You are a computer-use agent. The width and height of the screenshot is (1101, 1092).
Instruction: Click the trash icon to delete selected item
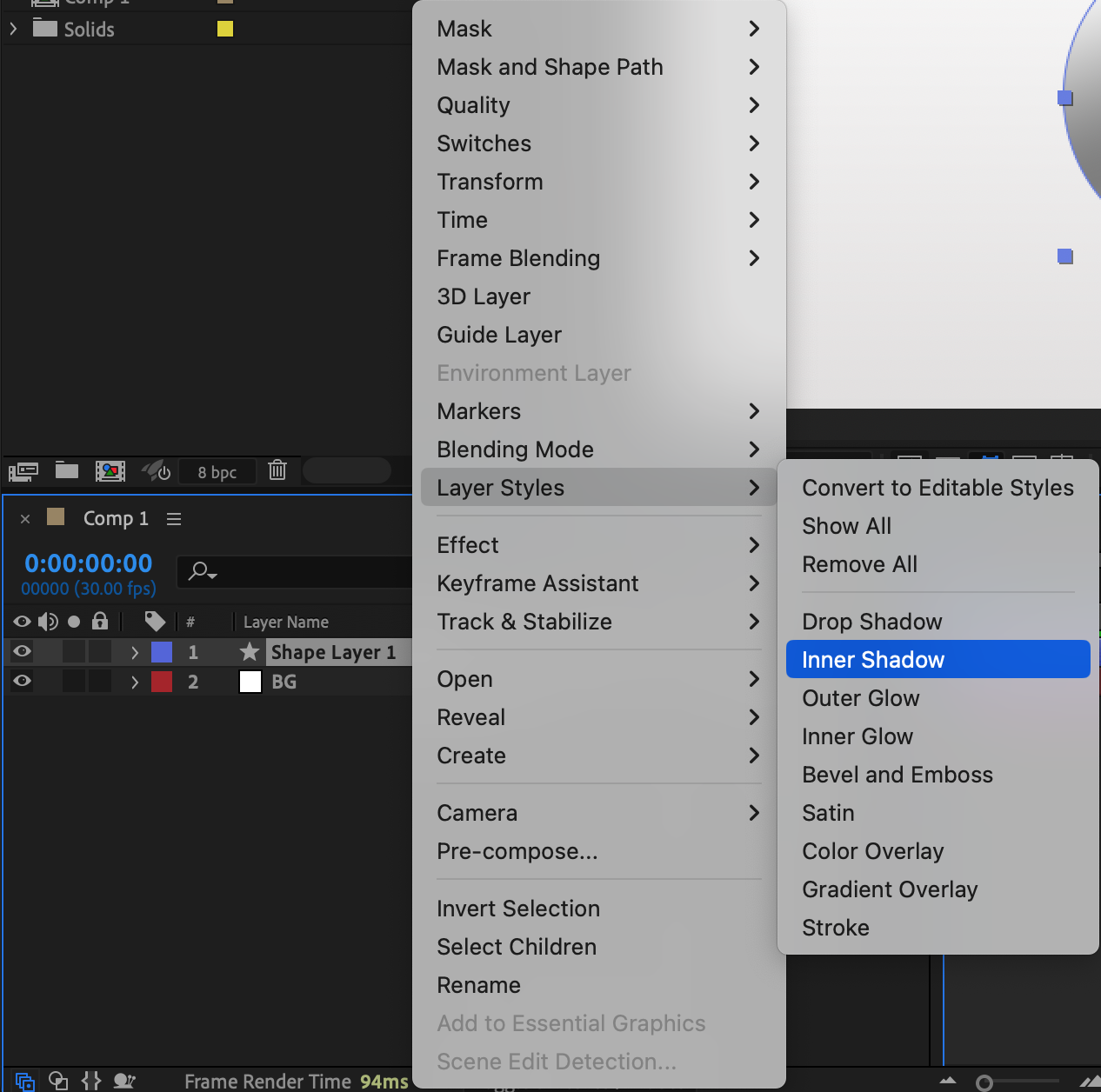coord(277,470)
